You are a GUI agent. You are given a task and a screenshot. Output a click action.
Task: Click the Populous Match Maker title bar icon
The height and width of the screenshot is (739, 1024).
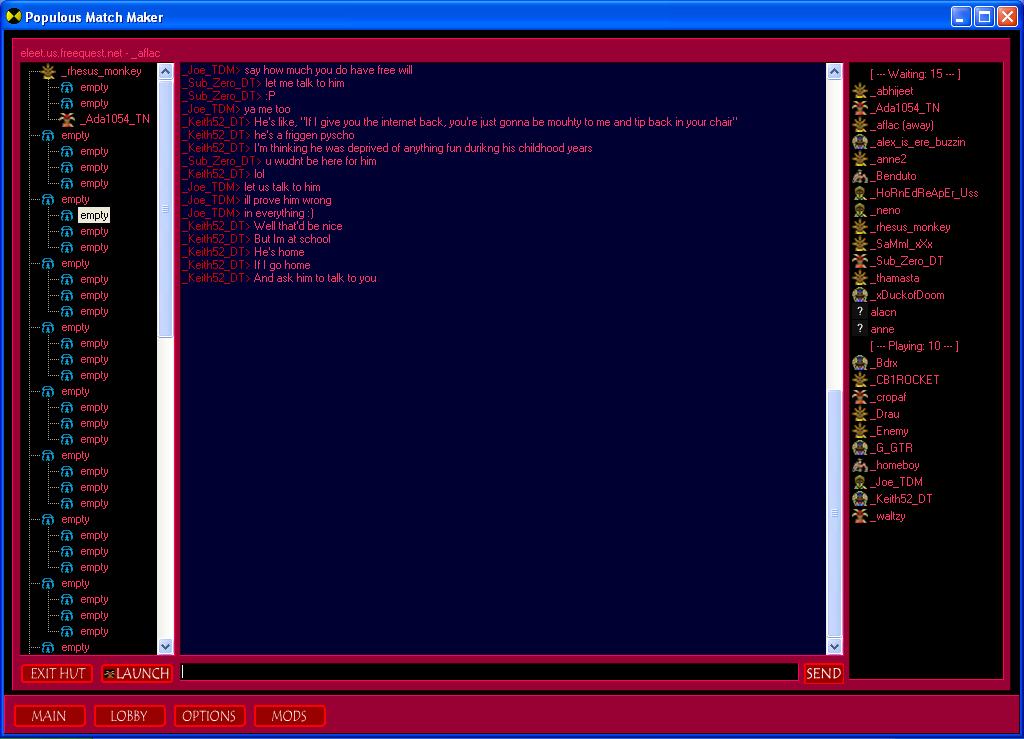(x=13, y=17)
